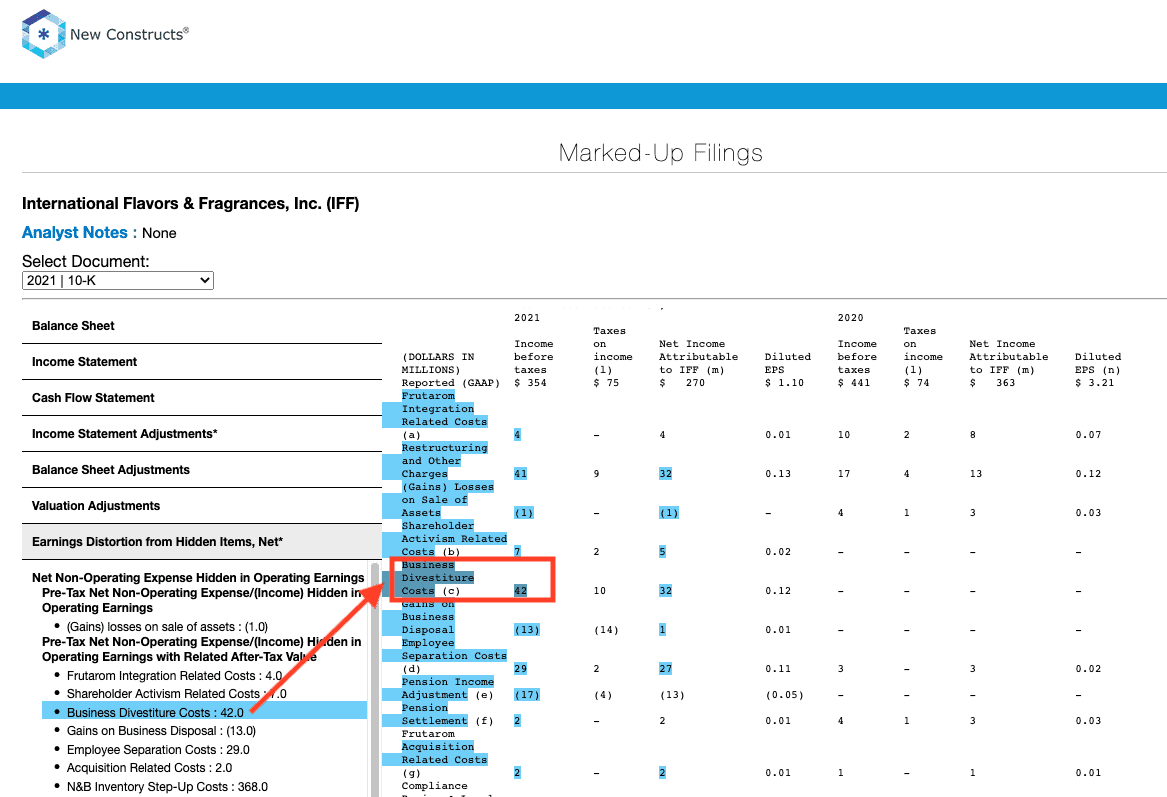
Task: Click the 2021 column header
Action: point(527,318)
